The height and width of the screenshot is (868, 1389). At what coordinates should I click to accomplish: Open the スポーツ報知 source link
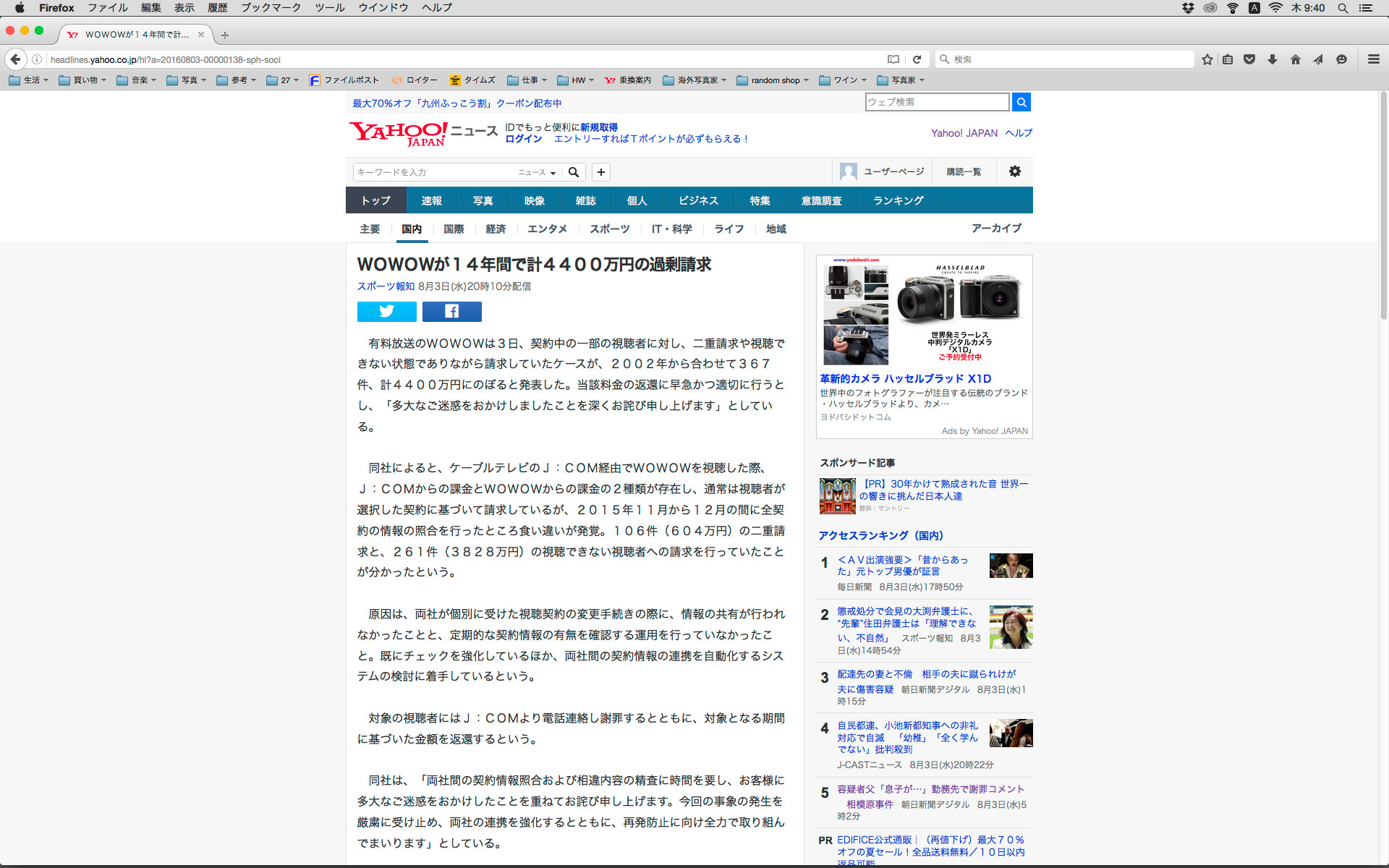click(x=386, y=286)
